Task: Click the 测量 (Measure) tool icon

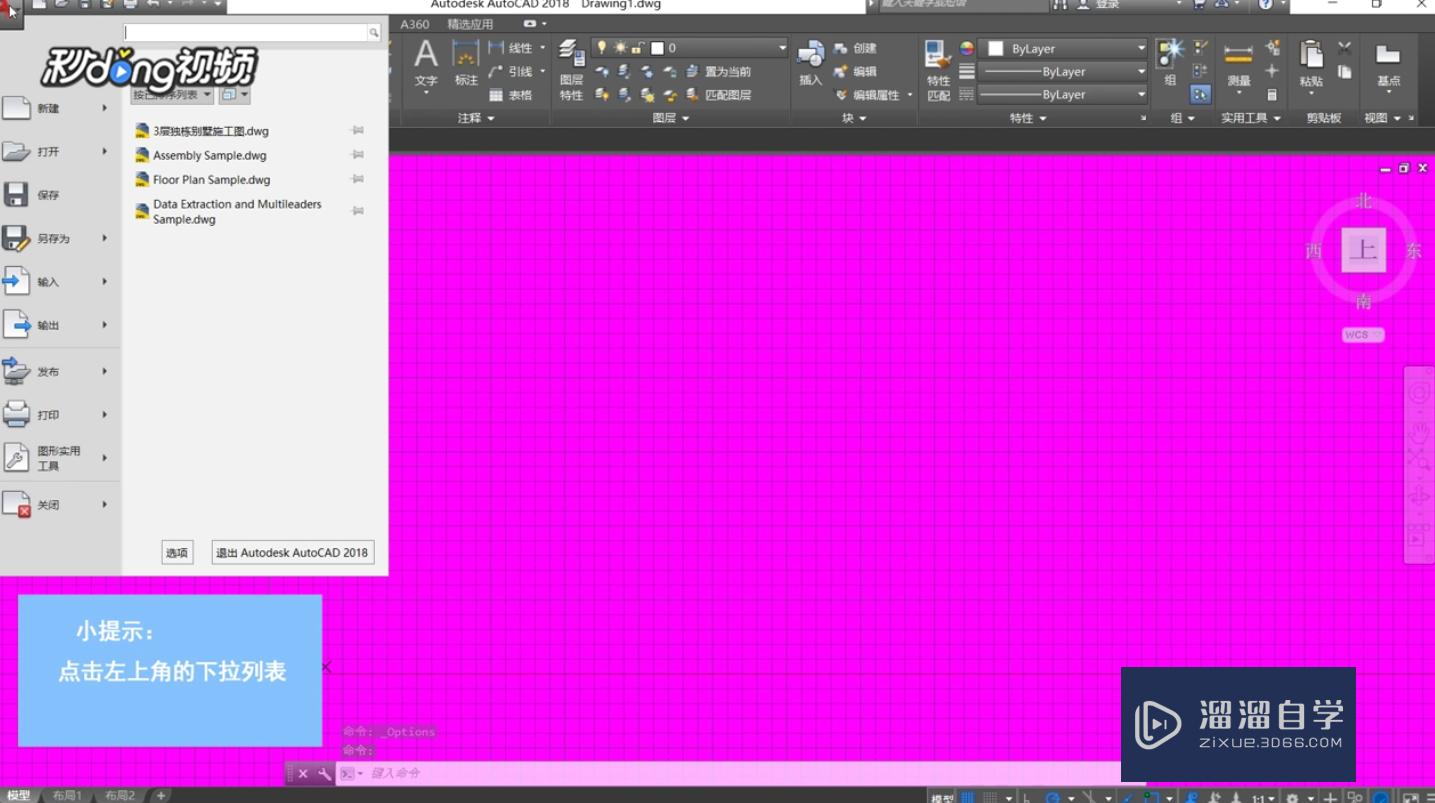Action: [1238, 55]
